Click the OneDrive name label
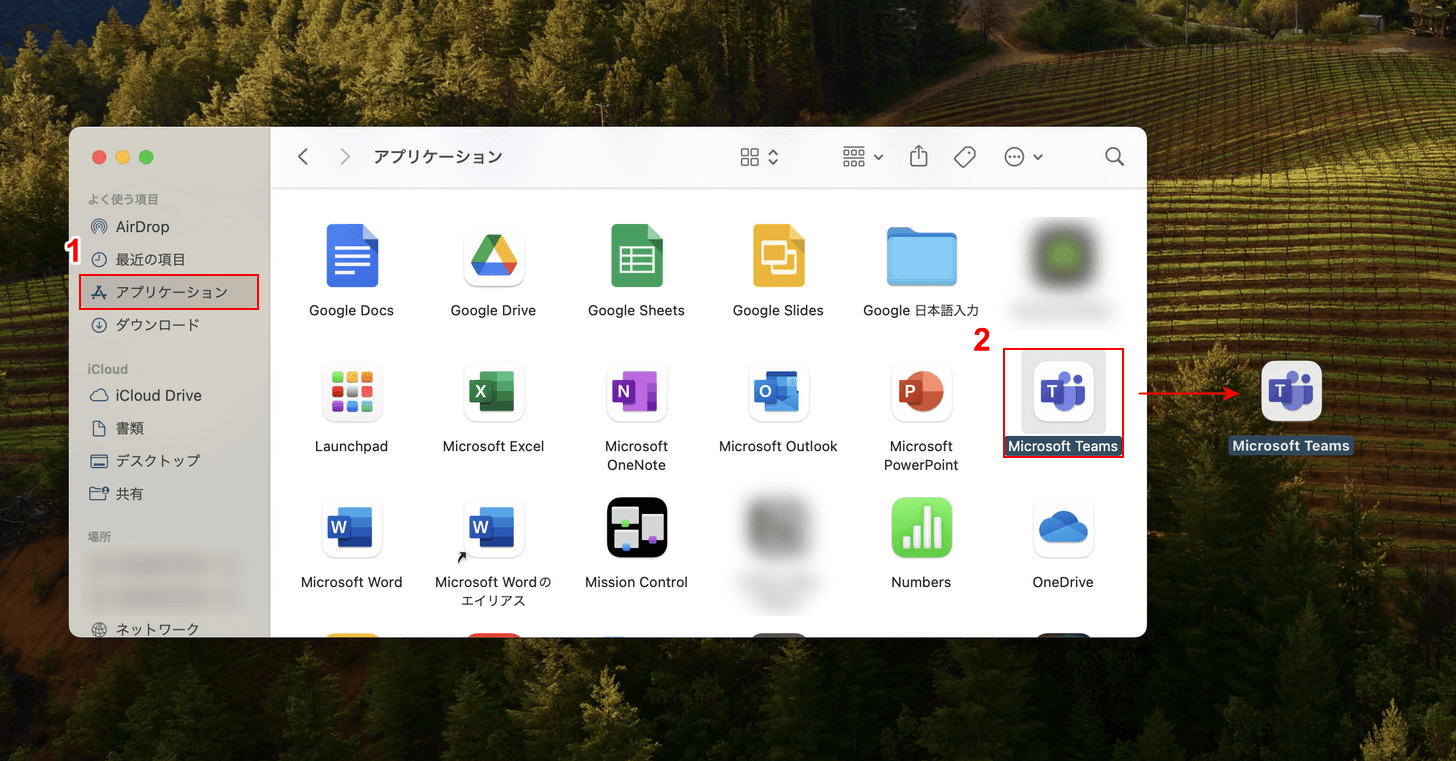 1063,582
